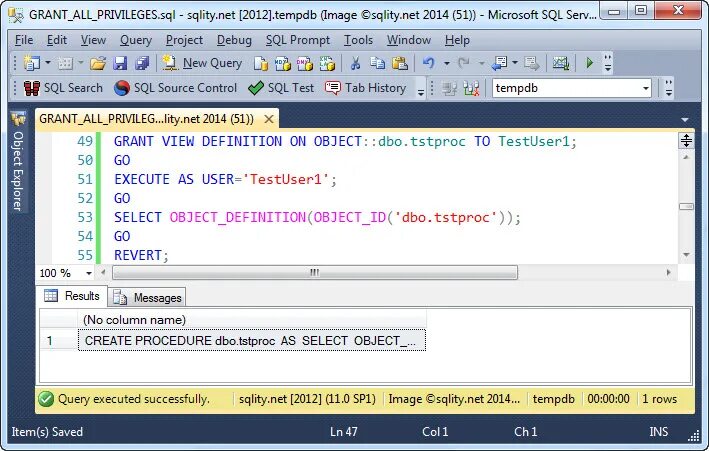Viewport: 709px width, 451px height.
Task: Click the Save All icon
Action: pyautogui.click(x=142, y=63)
